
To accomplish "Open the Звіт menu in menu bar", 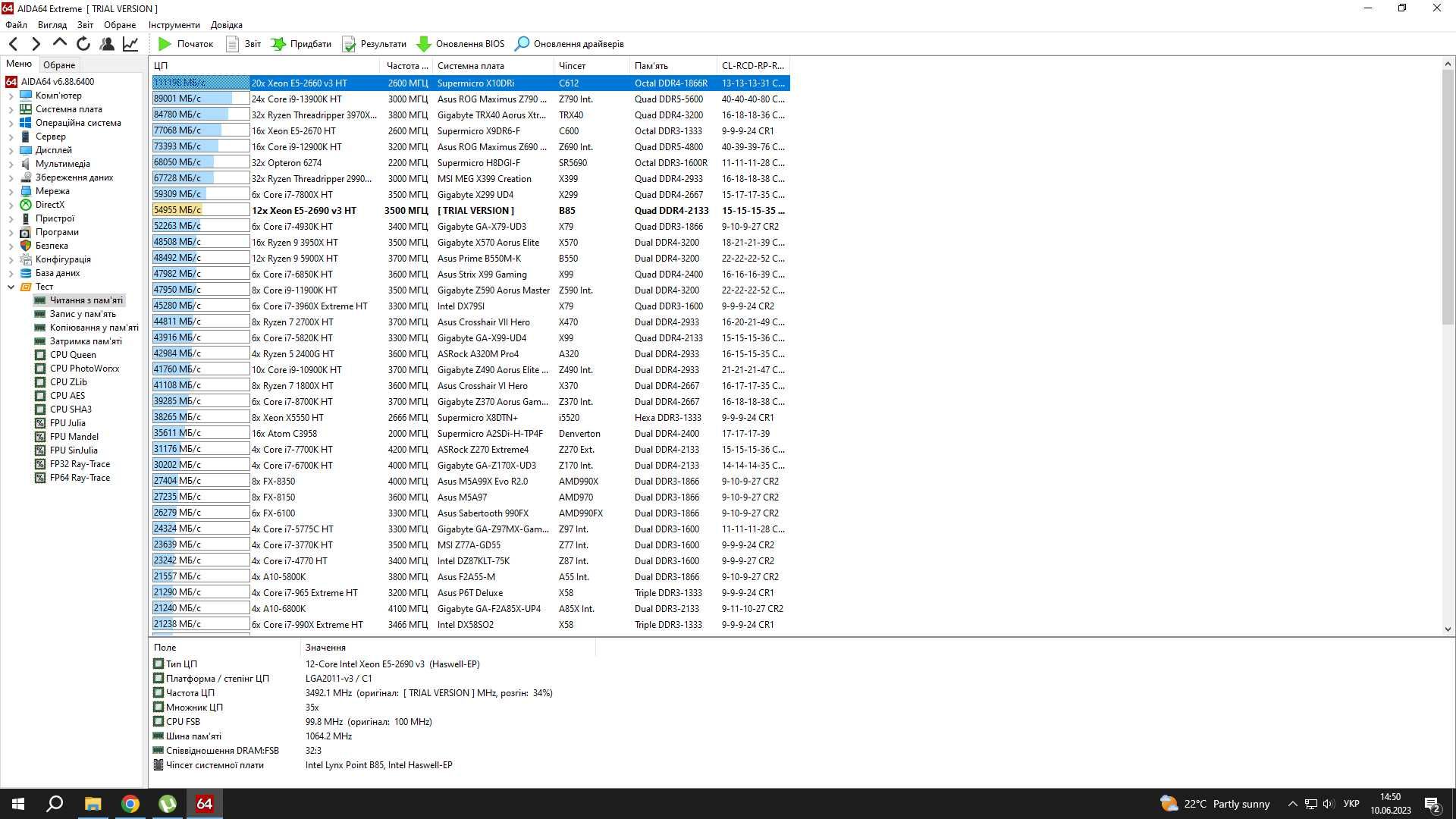I will [x=85, y=25].
